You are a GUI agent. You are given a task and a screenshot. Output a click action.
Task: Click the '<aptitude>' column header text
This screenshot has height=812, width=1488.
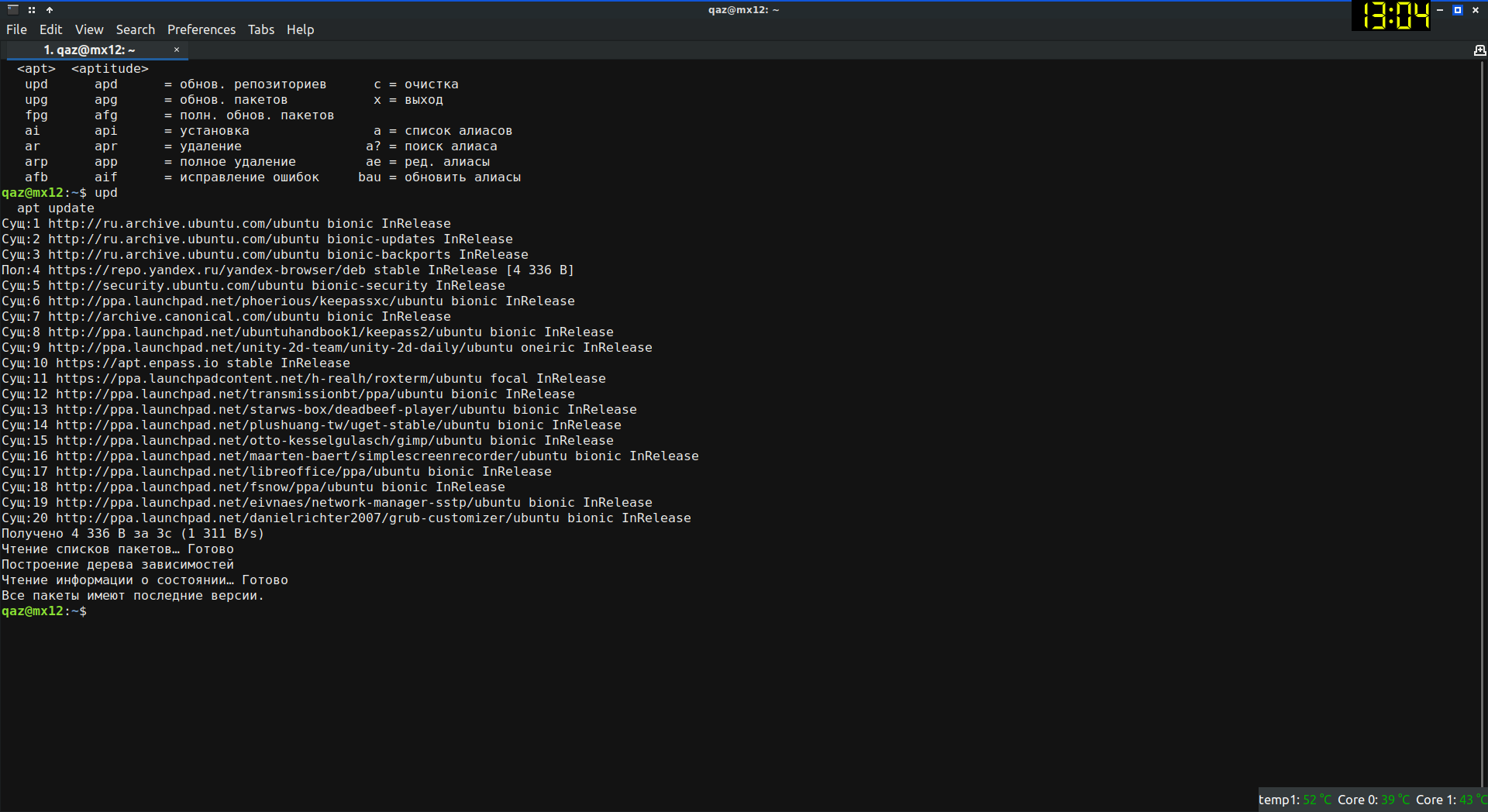point(110,68)
